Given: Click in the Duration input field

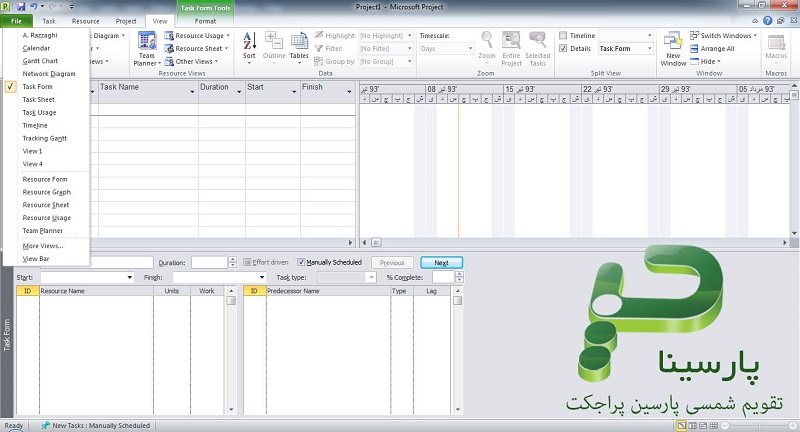Looking at the screenshot, I should point(209,262).
